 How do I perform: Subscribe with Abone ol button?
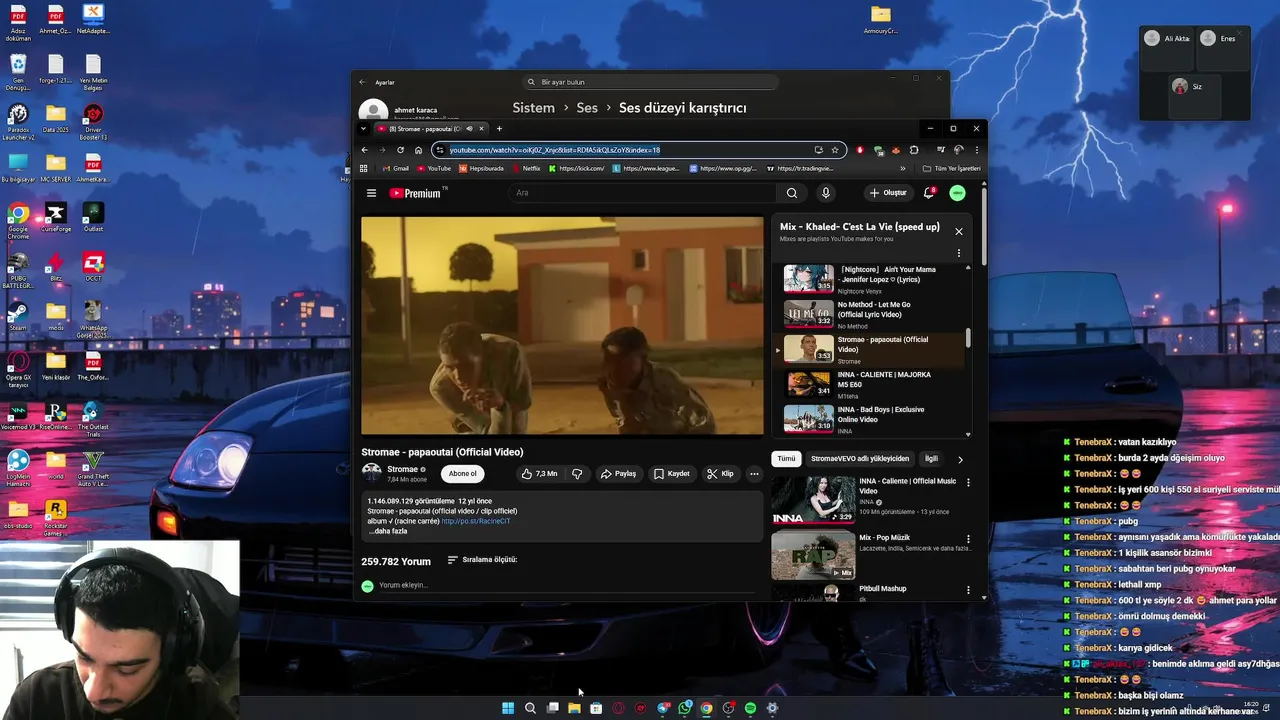click(x=463, y=474)
